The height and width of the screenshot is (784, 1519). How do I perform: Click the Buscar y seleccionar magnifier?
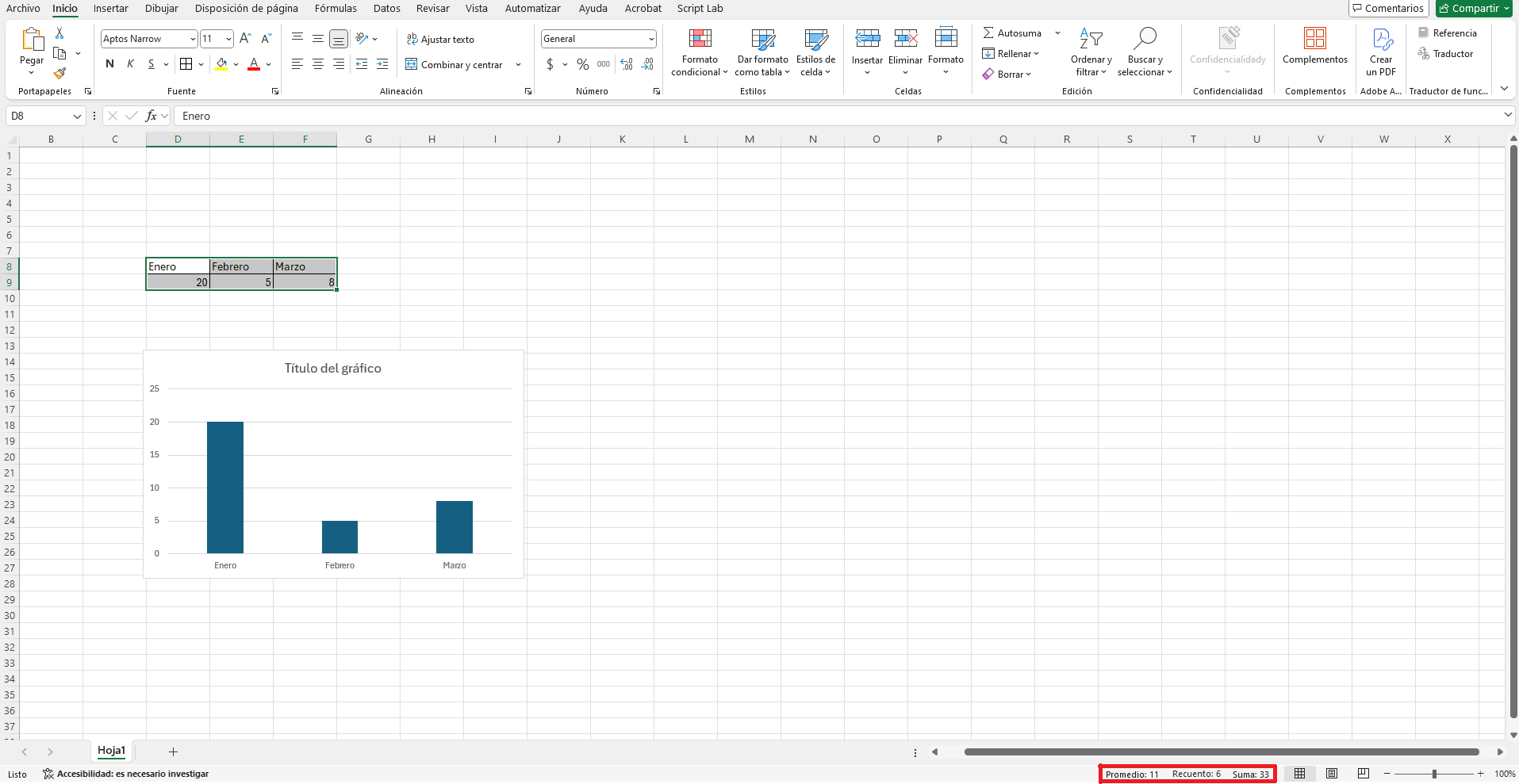pos(1145,39)
